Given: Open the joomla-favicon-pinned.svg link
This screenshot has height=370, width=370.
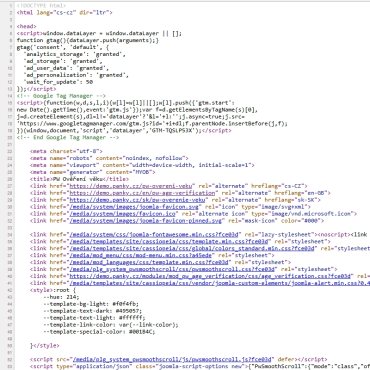Looking at the screenshot, I should coord(146,221).
